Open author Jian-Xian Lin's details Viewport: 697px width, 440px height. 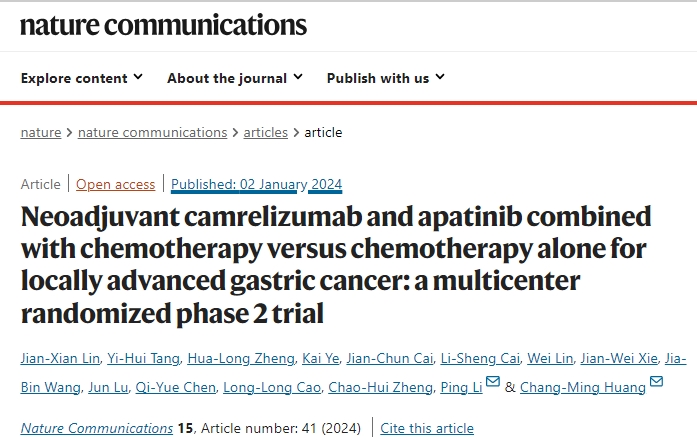[x=60, y=358]
